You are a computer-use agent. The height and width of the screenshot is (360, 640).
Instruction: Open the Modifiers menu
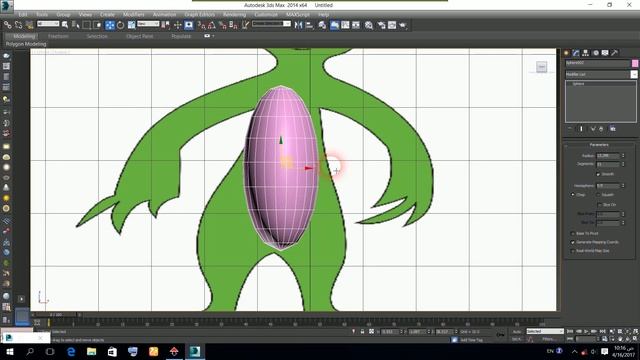(133, 14)
